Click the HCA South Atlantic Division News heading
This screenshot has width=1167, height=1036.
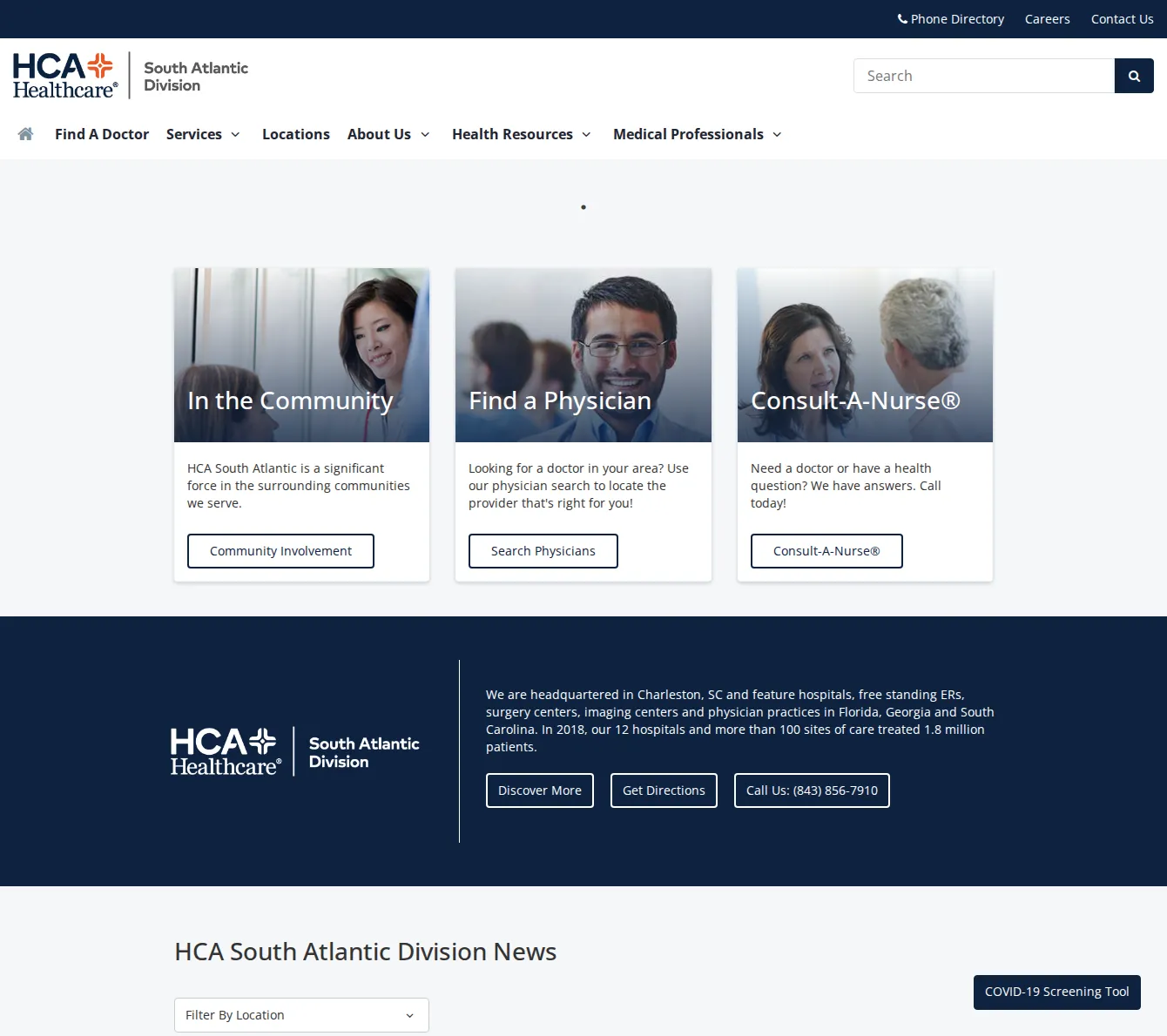coord(366,952)
